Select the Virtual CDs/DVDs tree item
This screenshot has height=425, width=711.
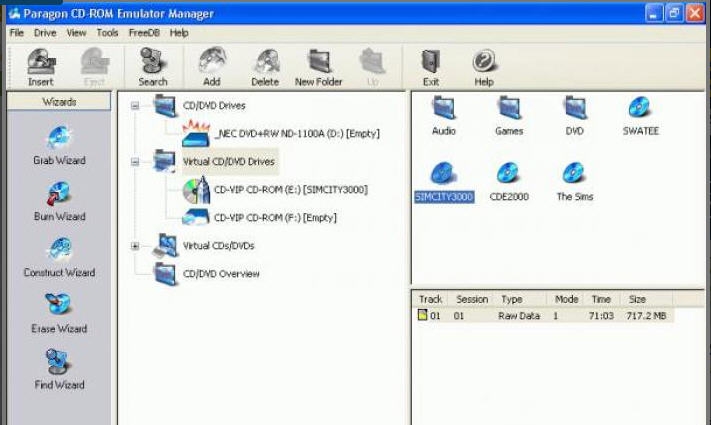pos(219,246)
